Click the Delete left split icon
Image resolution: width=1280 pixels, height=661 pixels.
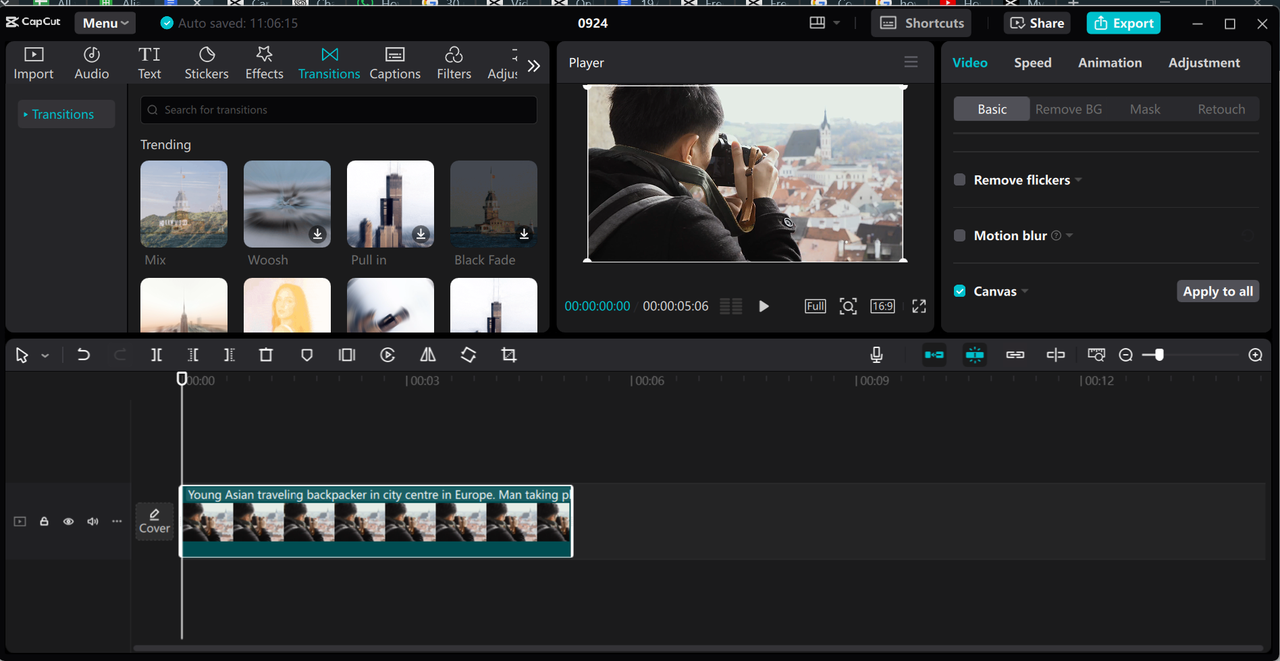[x=193, y=355]
